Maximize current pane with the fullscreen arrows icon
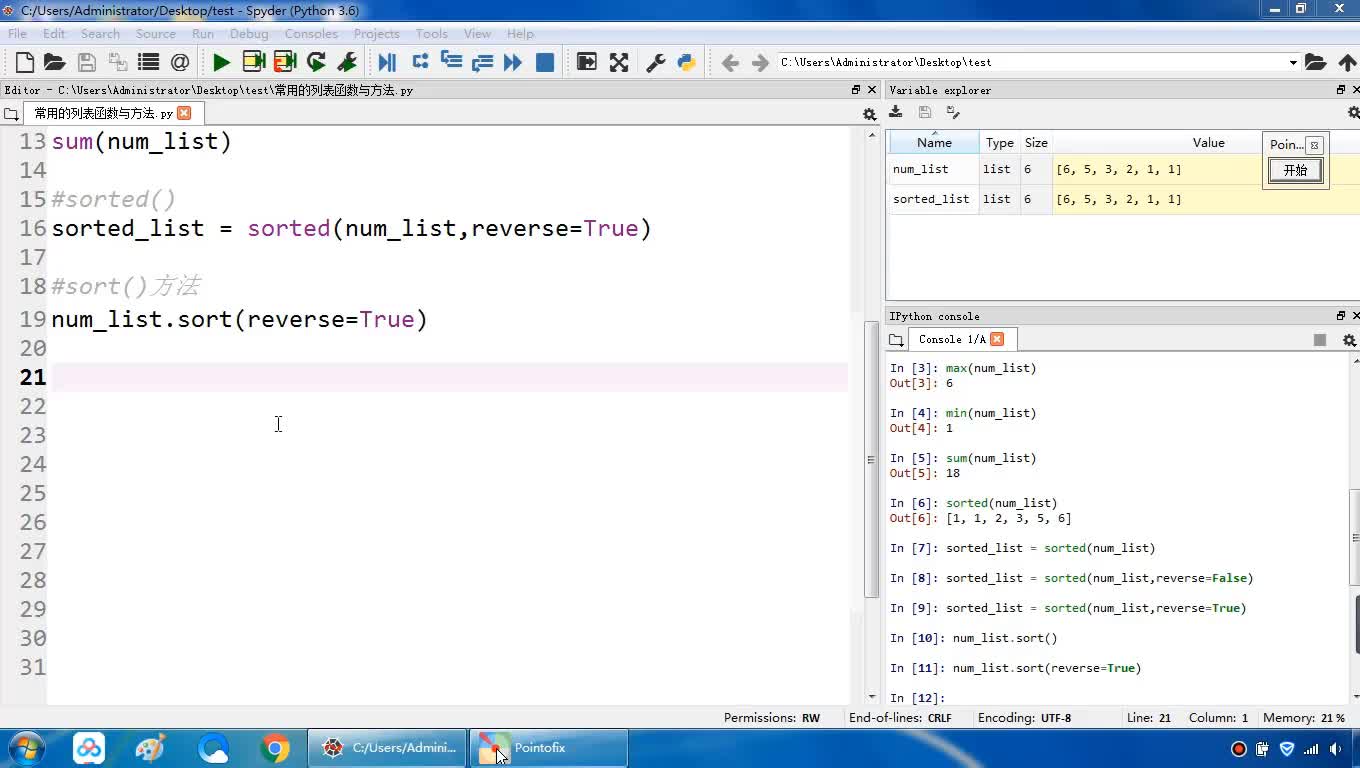The image size is (1360, 768). click(x=619, y=62)
